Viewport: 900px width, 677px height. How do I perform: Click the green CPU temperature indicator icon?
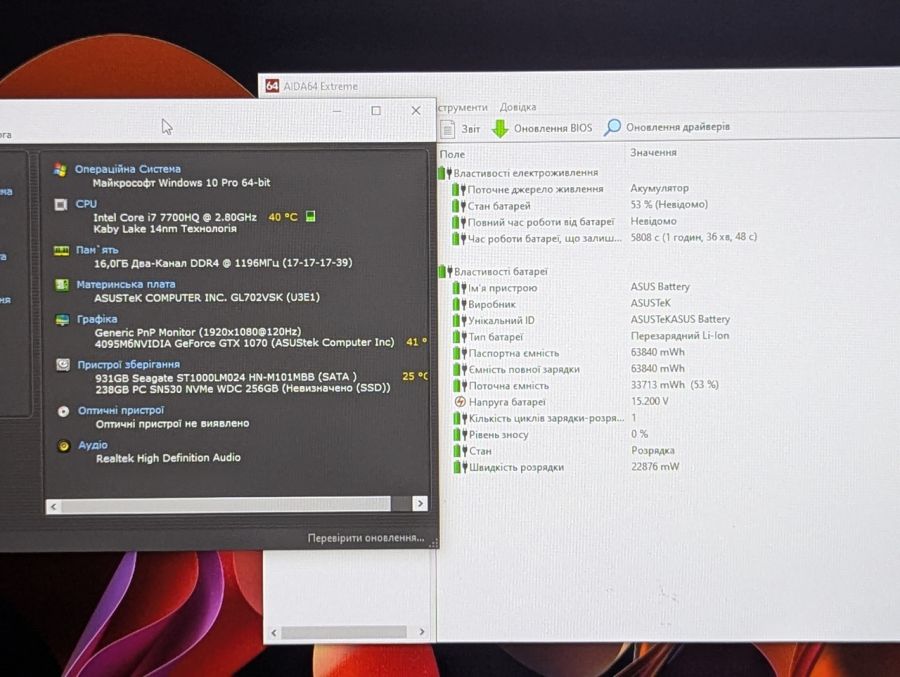(311, 216)
